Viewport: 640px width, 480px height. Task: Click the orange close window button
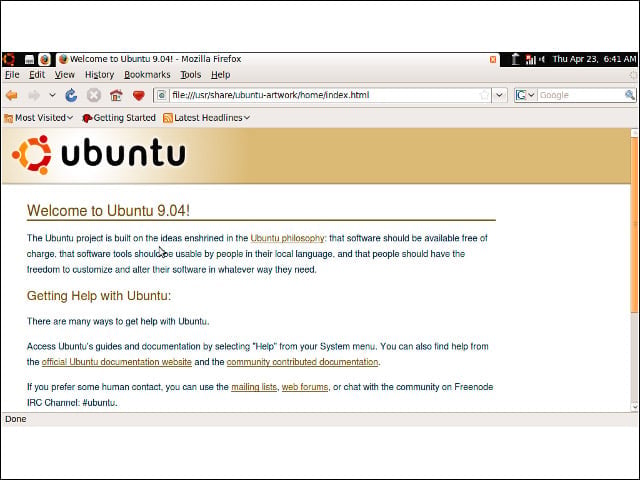pos(493,60)
